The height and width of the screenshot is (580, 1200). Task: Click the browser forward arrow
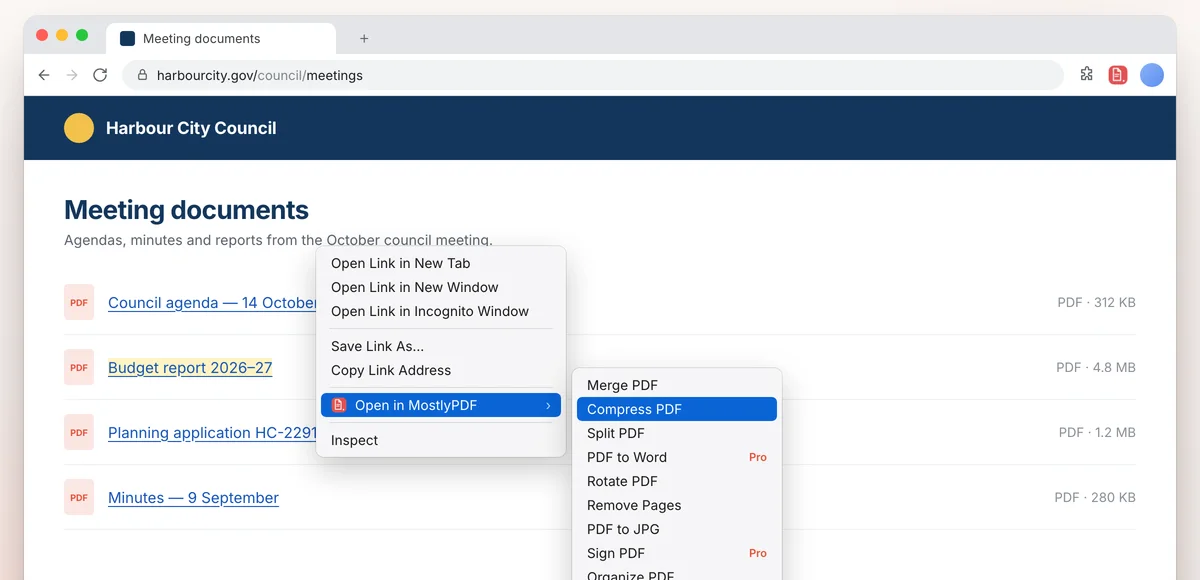tap(72, 75)
